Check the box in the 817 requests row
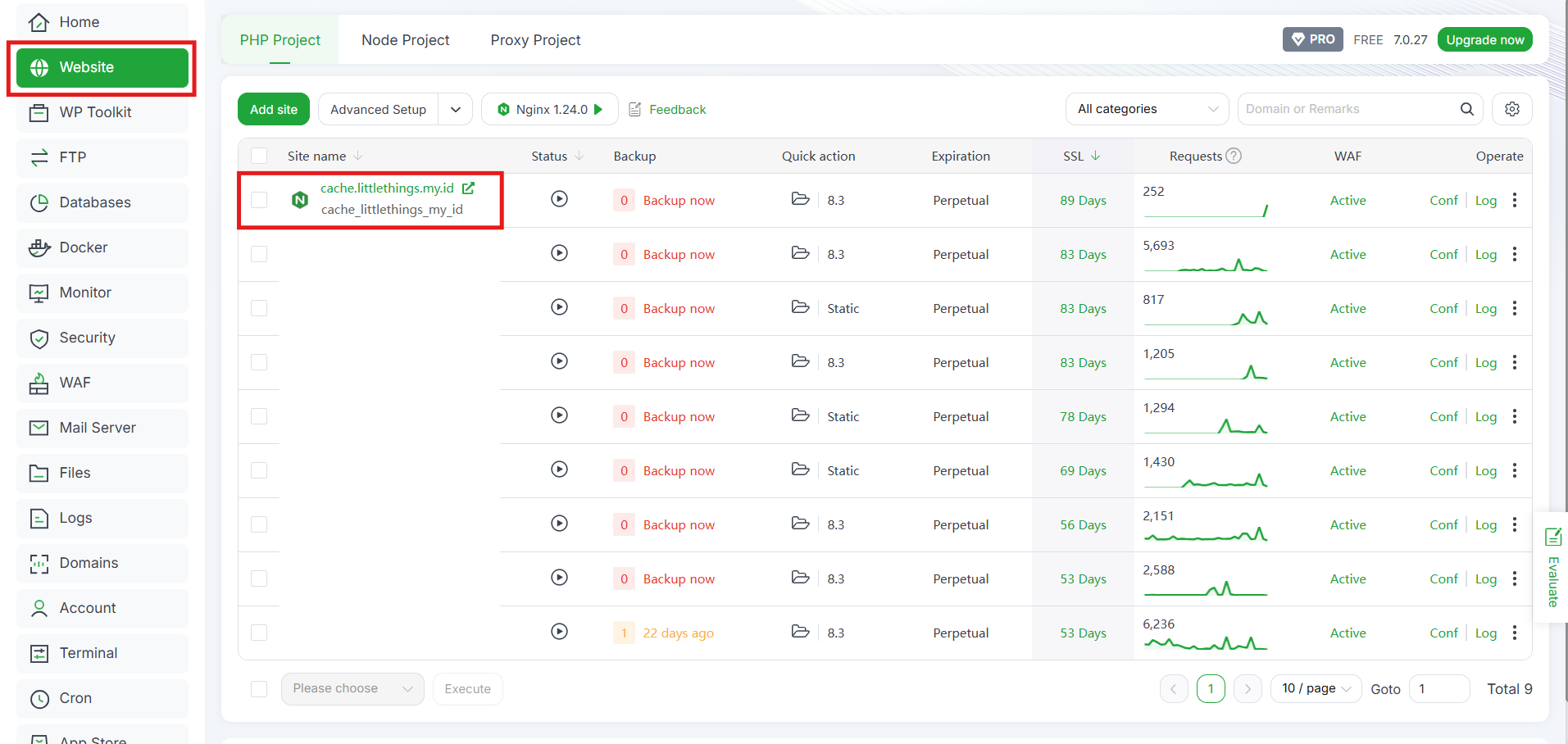The width and height of the screenshot is (1568, 744). [x=259, y=308]
